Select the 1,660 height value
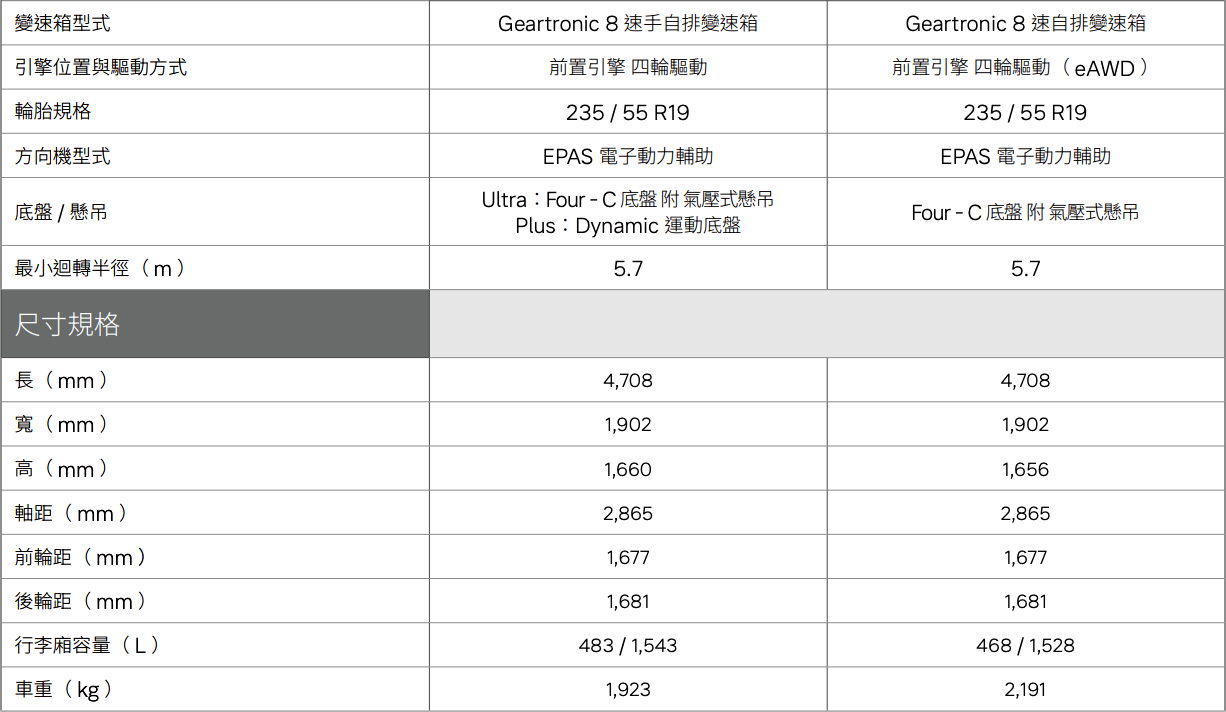Screen dimensions: 1226x712 pyautogui.click(x=628, y=469)
